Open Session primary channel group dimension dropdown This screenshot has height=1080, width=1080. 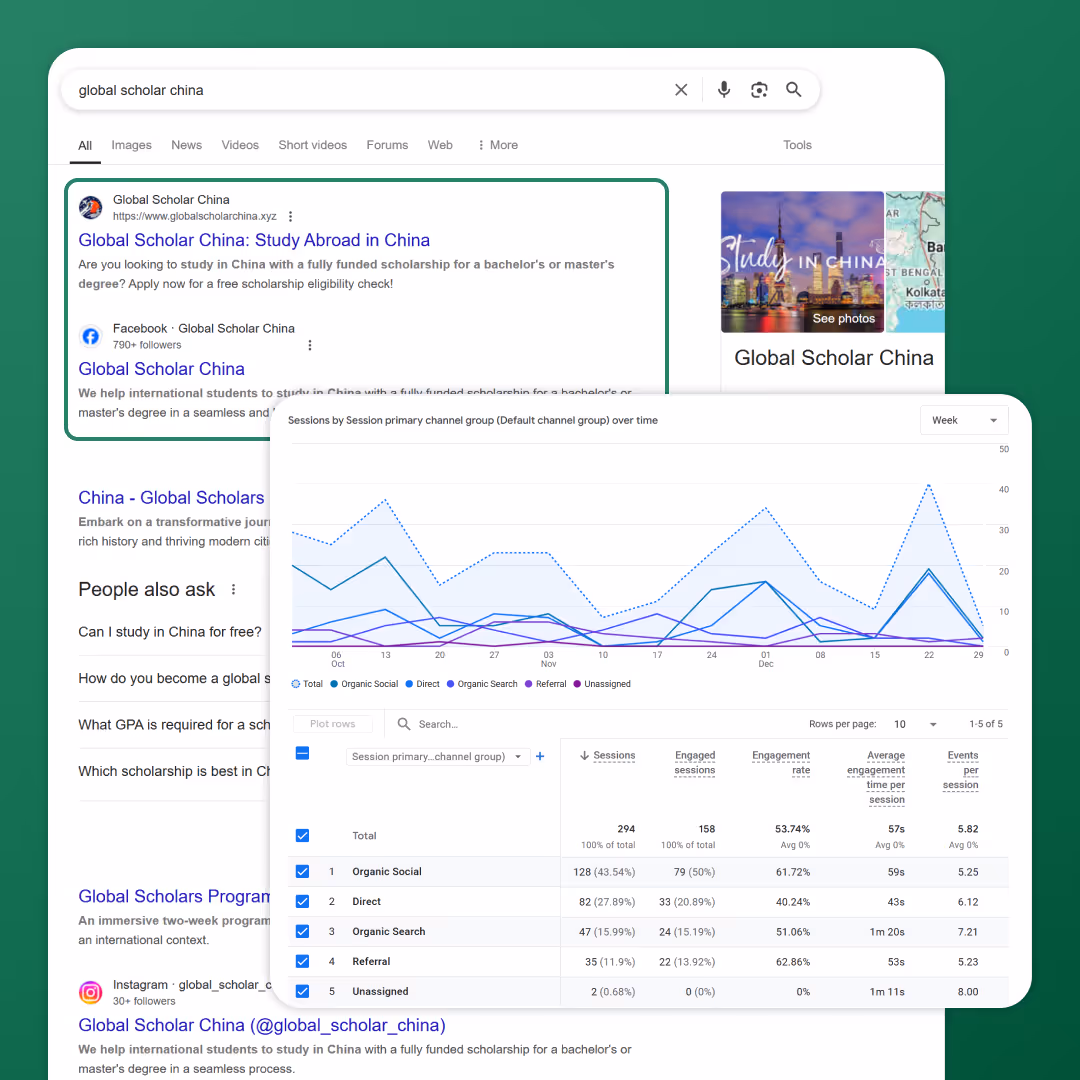437,756
